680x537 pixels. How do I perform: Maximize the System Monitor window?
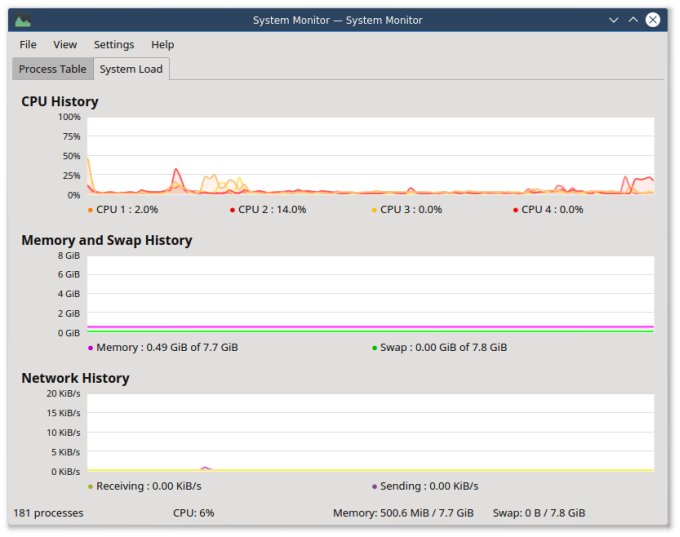click(x=633, y=20)
